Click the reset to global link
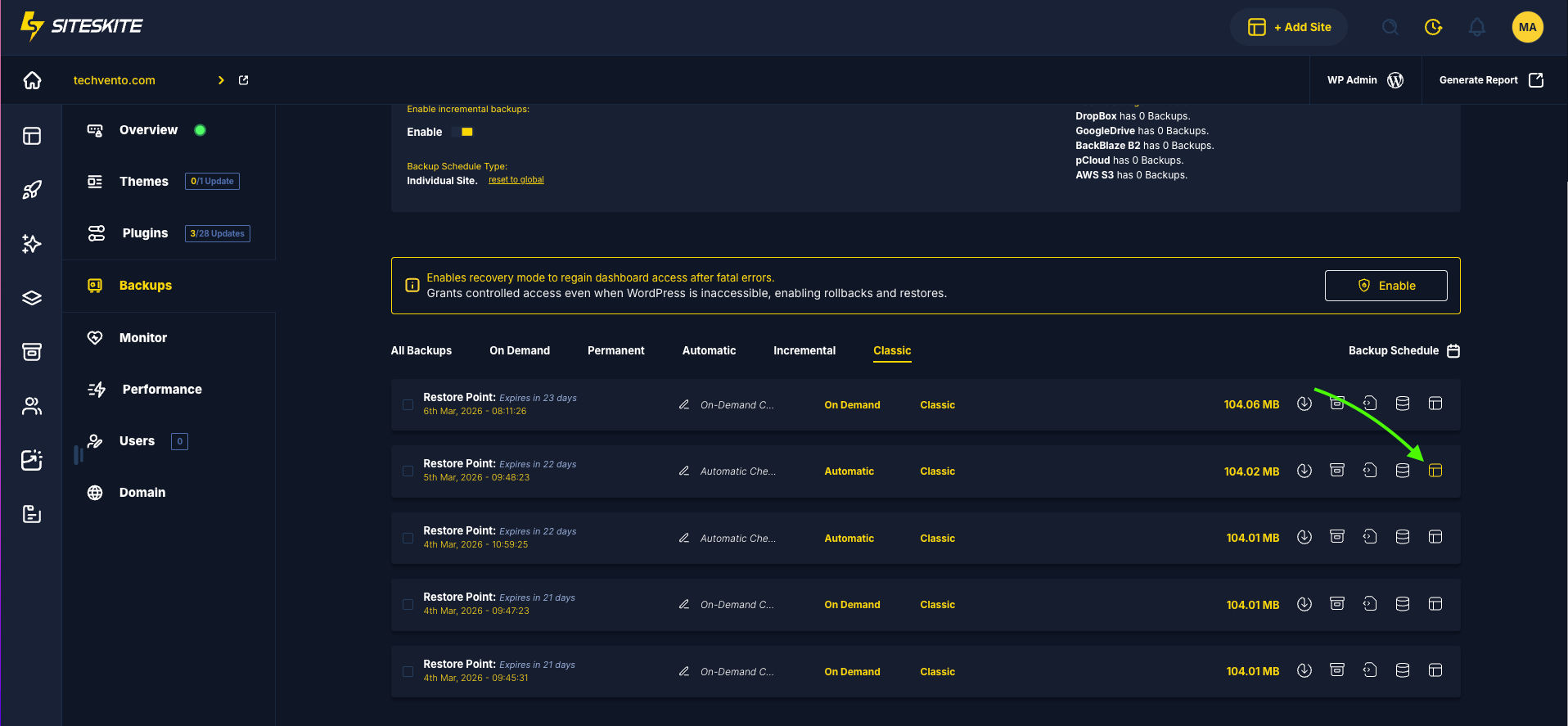1568x726 pixels. pos(516,180)
